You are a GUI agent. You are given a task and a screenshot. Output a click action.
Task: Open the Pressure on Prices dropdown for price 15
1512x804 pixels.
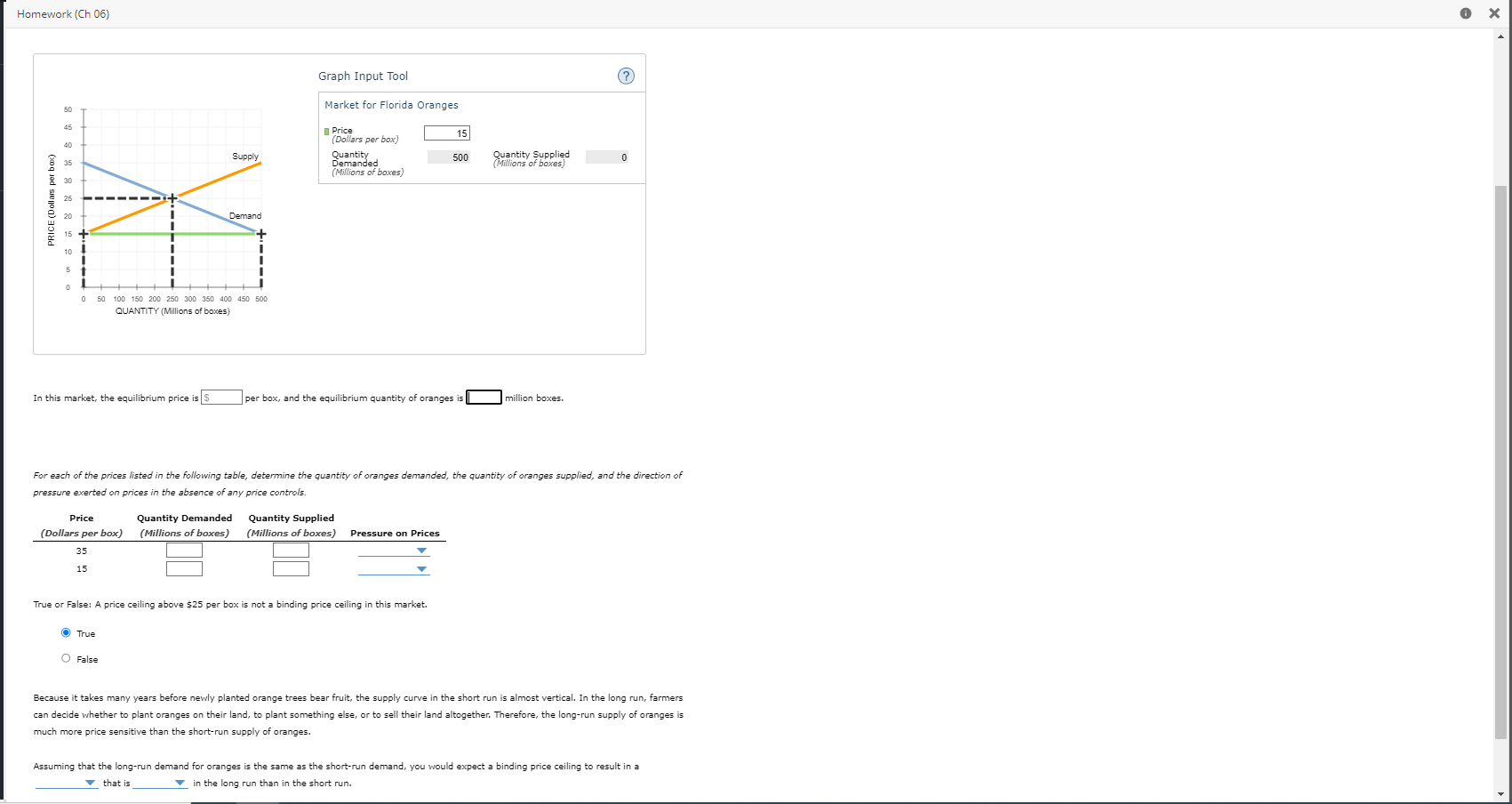(x=394, y=569)
